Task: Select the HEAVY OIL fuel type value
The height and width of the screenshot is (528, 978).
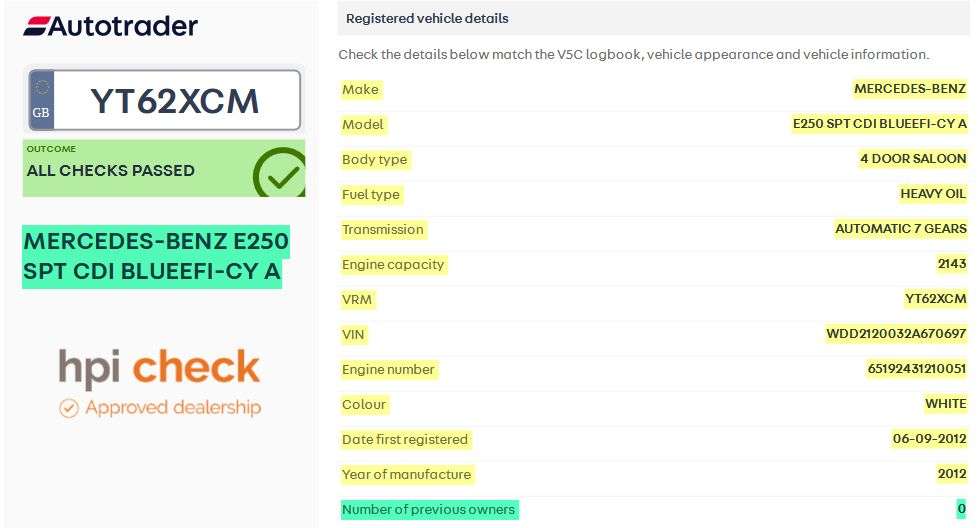Action: (933, 194)
